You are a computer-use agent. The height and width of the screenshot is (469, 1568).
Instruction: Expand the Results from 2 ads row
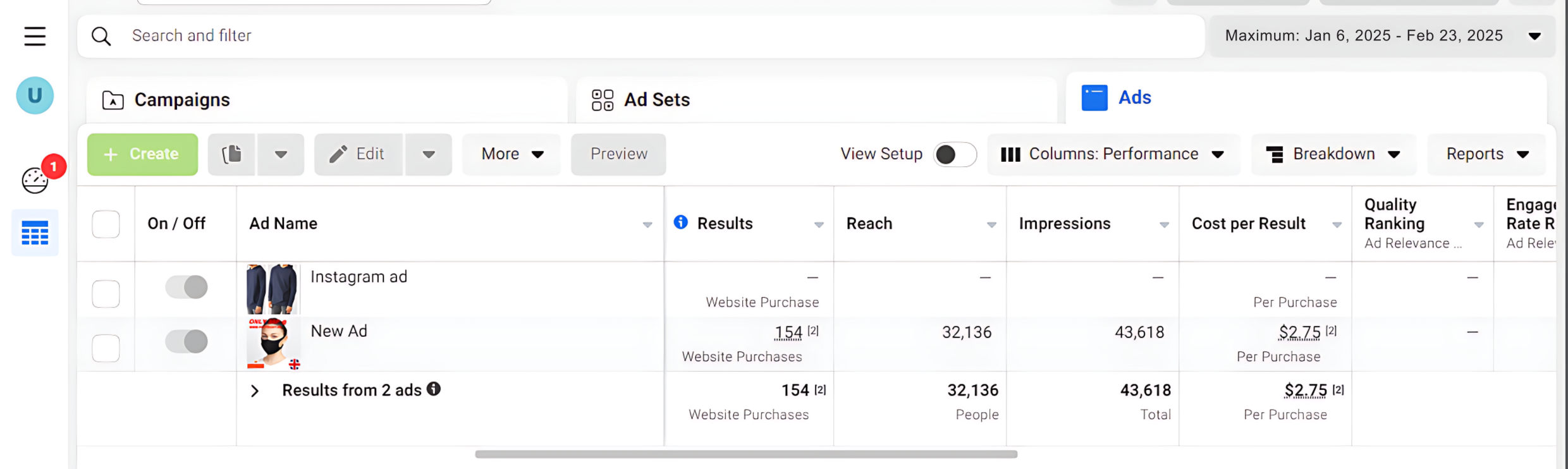[255, 391]
